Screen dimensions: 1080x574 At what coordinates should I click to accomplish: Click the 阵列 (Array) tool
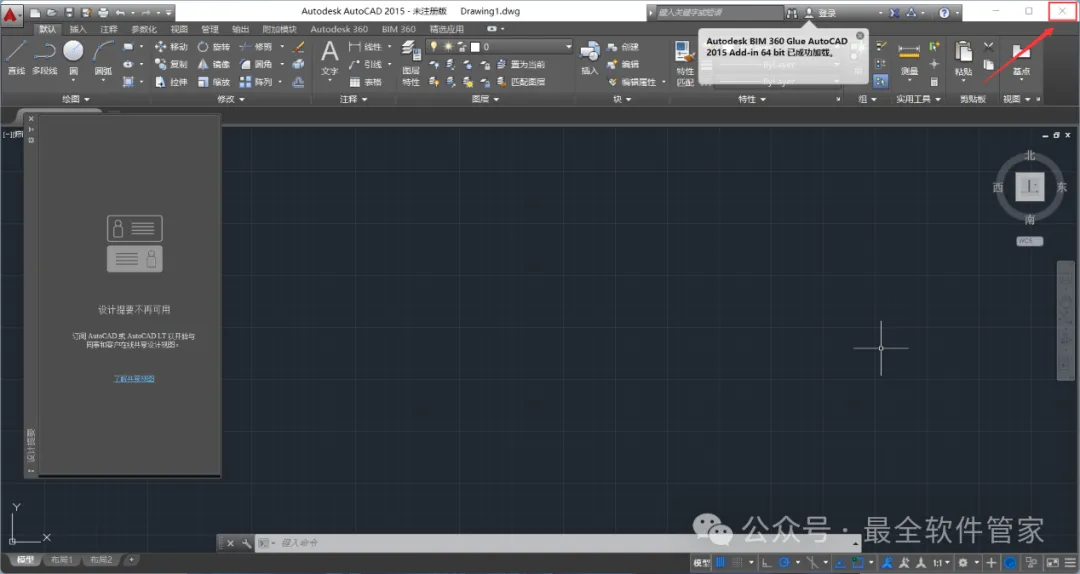[256, 82]
